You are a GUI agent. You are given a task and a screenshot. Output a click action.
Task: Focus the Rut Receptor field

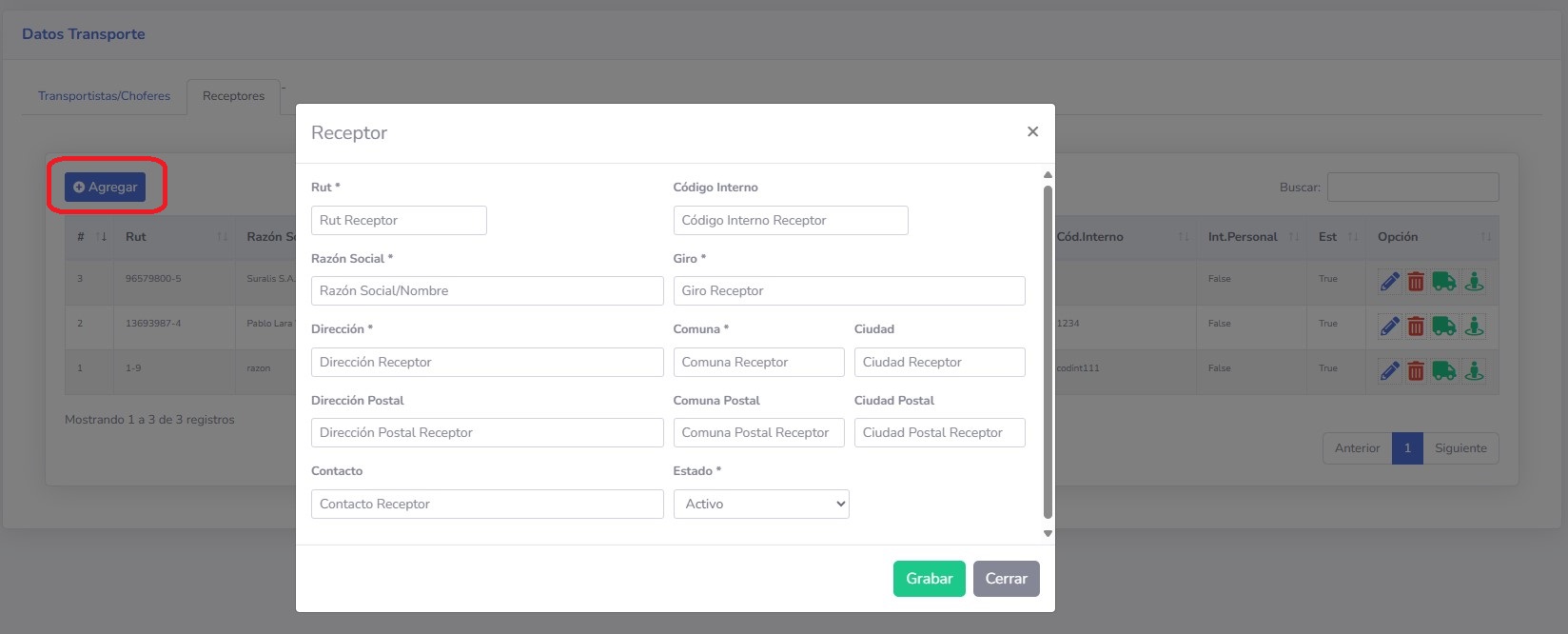(399, 220)
